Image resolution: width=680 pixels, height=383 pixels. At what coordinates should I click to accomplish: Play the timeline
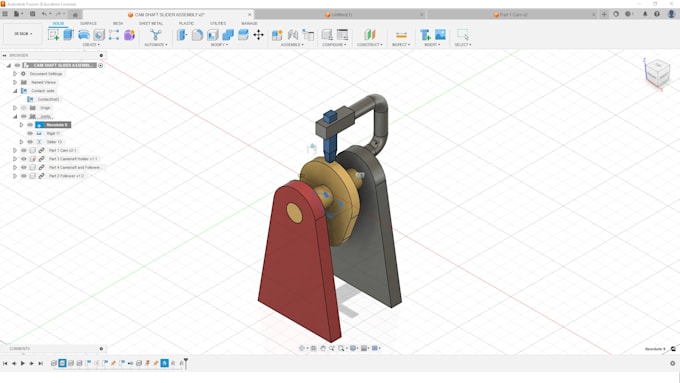23,363
